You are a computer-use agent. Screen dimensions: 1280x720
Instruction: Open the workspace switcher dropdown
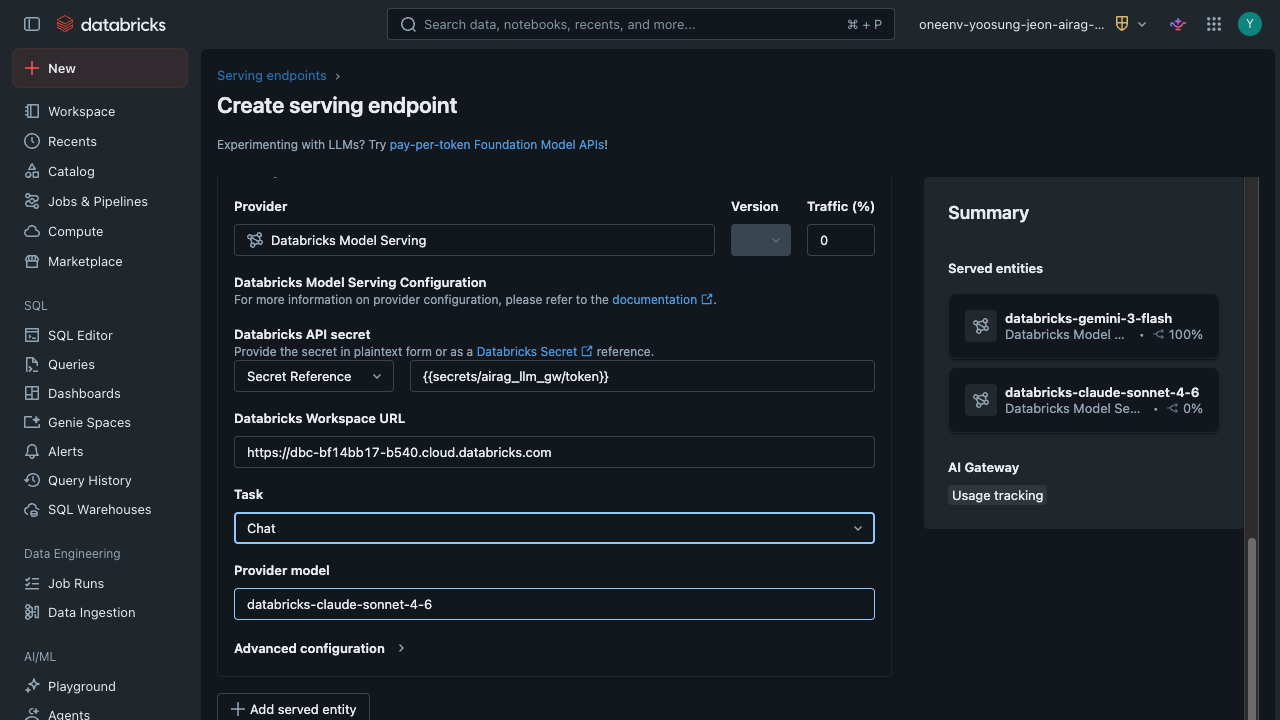click(x=1032, y=24)
